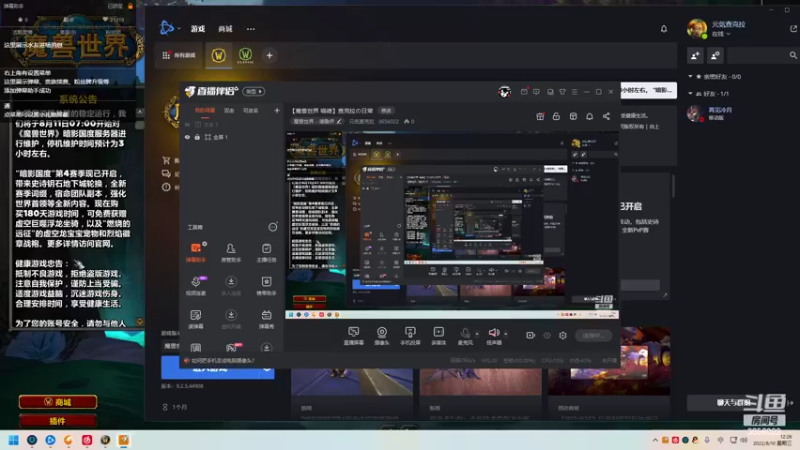The image size is (800, 450).
Task: Open 所有游戏 all games grid
Action: pos(179,55)
